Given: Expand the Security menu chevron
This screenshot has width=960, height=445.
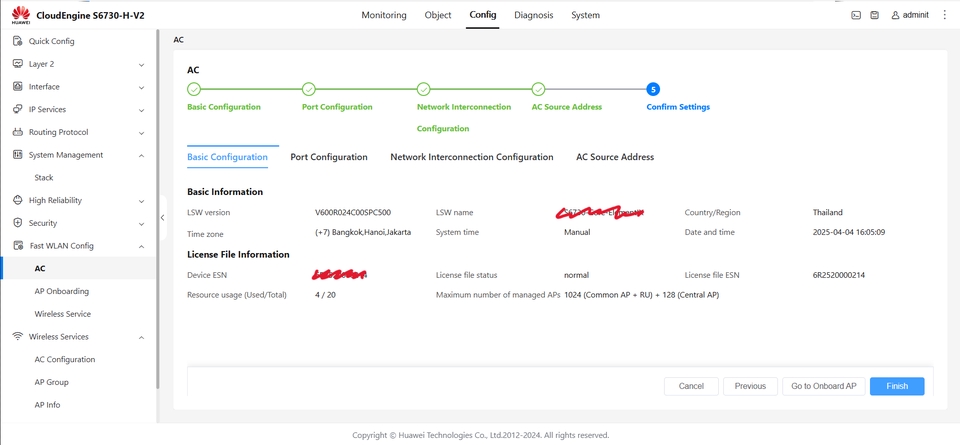Looking at the screenshot, I should [x=141, y=223].
